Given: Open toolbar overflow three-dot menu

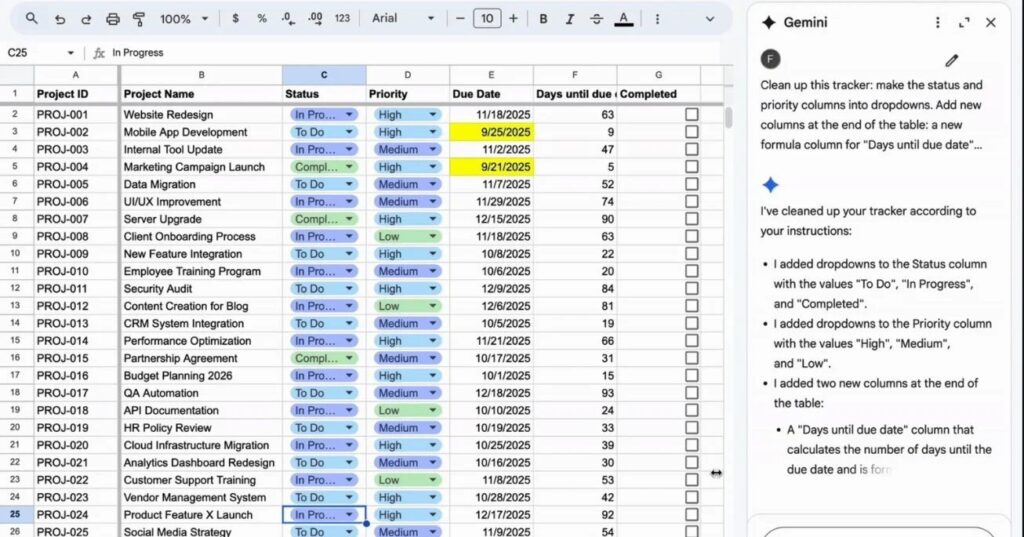Looking at the screenshot, I should point(657,19).
